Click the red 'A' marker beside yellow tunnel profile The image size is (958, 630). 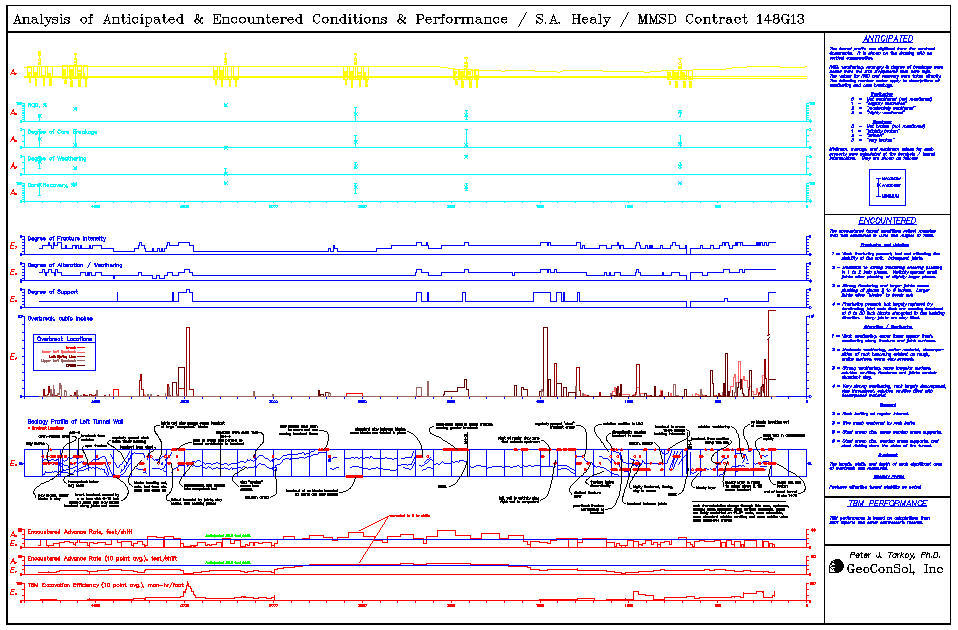tap(13, 73)
